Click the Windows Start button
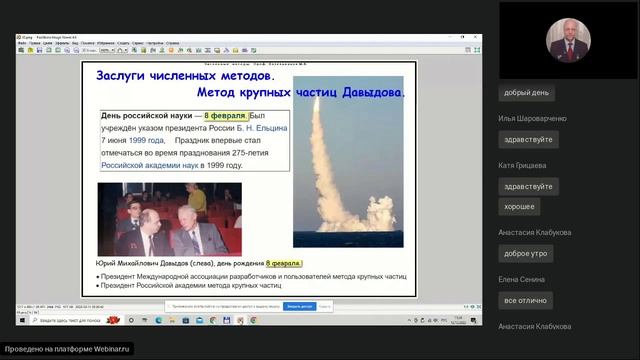 pyautogui.click(x=22, y=320)
